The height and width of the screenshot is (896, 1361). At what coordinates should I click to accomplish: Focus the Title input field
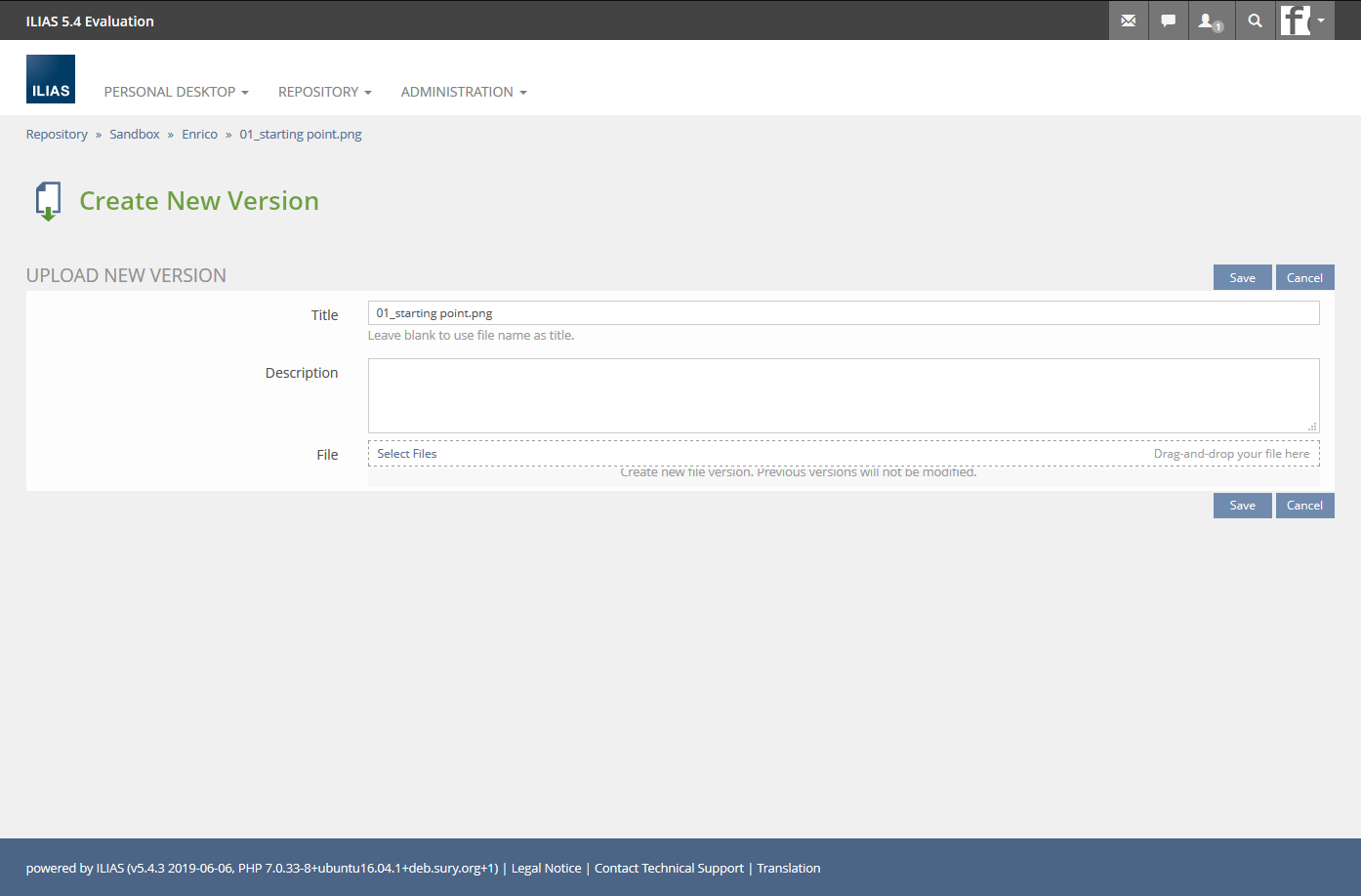point(843,313)
